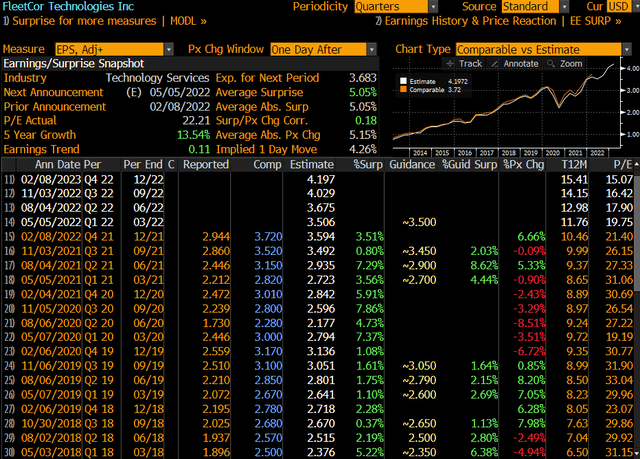
Task: Click the P/E column header
Action: [622, 165]
